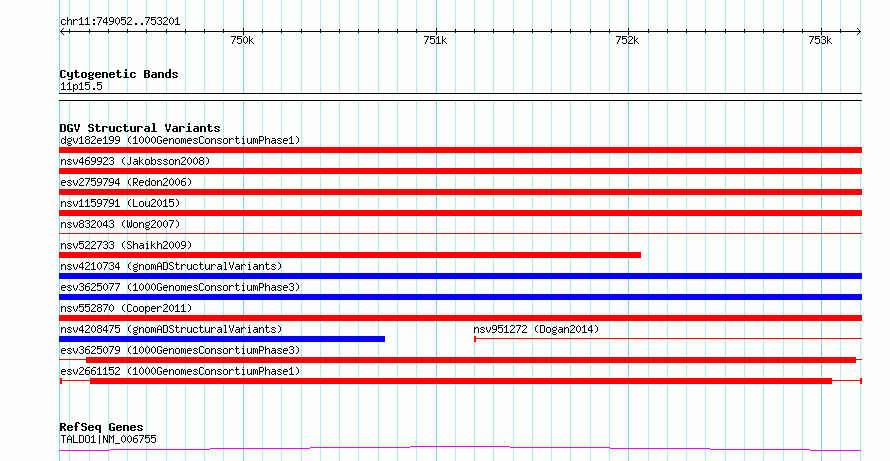
Task: Click the red bar under esv2661152
Action: coord(461,381)
